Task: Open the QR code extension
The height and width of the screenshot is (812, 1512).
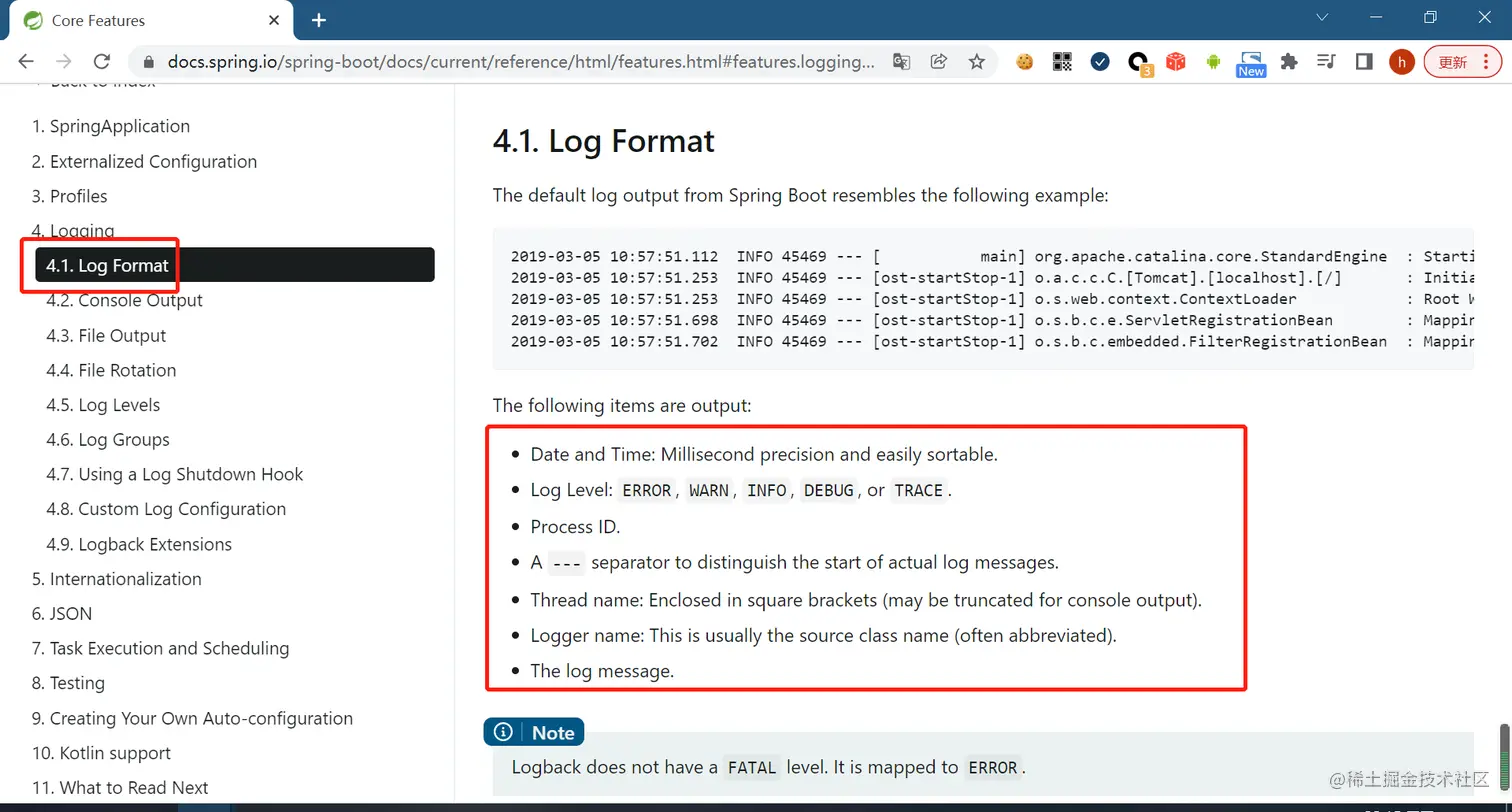Action: click(x=1063, y=62)
